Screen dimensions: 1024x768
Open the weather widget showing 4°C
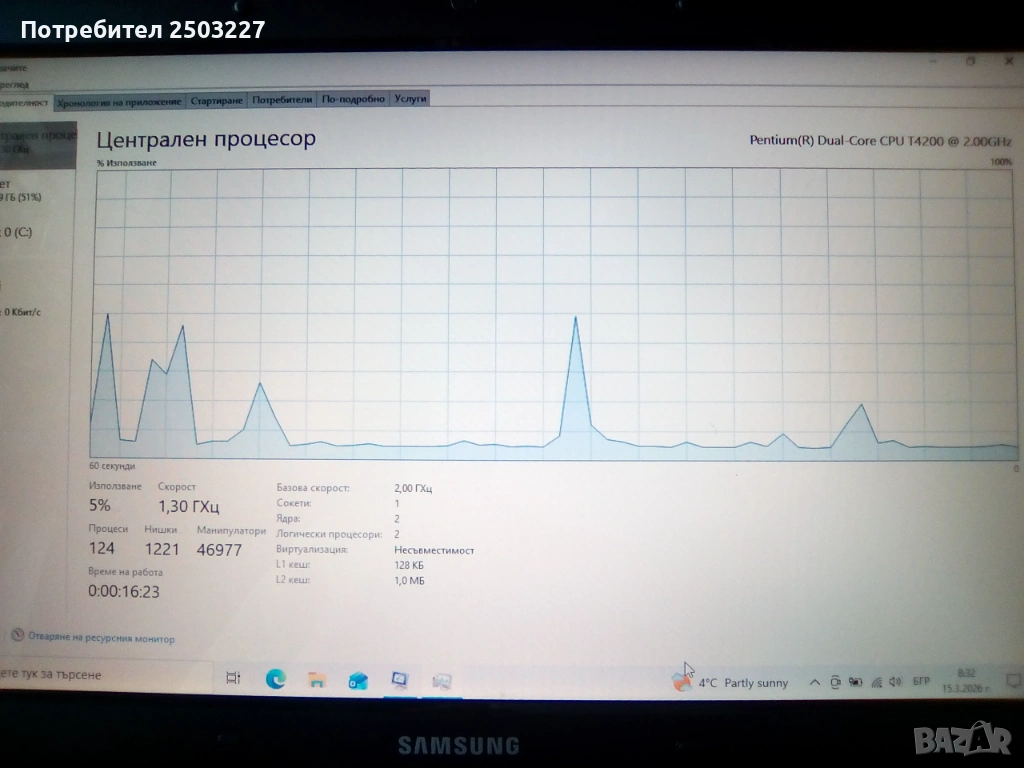pyautogui.click(x=730, y=682)
